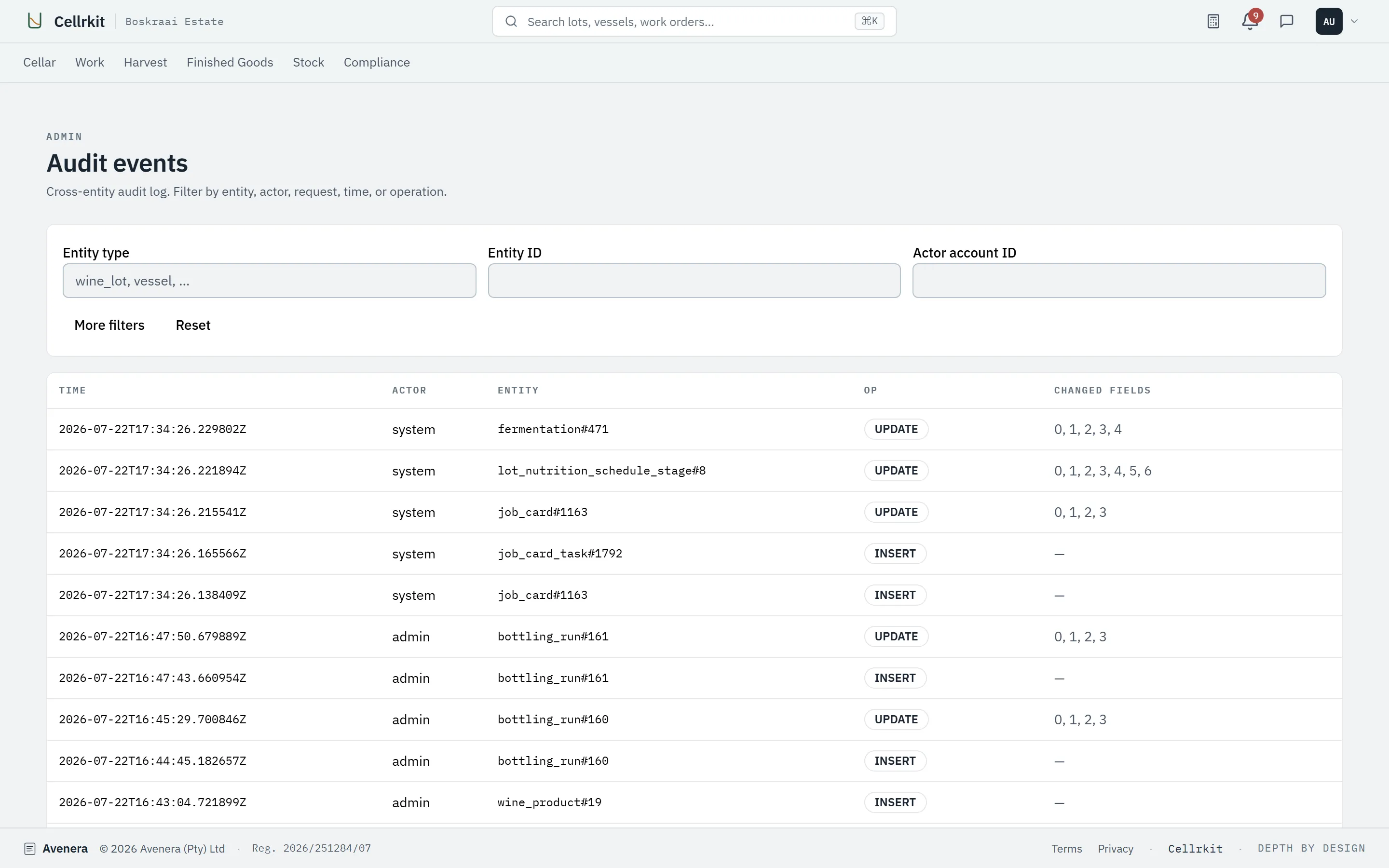The image size is (1389, 868).
Task: Click changed fields 0, 1, 2, 3, 4, 5, 6
Action: click(x=1103, y=471)
